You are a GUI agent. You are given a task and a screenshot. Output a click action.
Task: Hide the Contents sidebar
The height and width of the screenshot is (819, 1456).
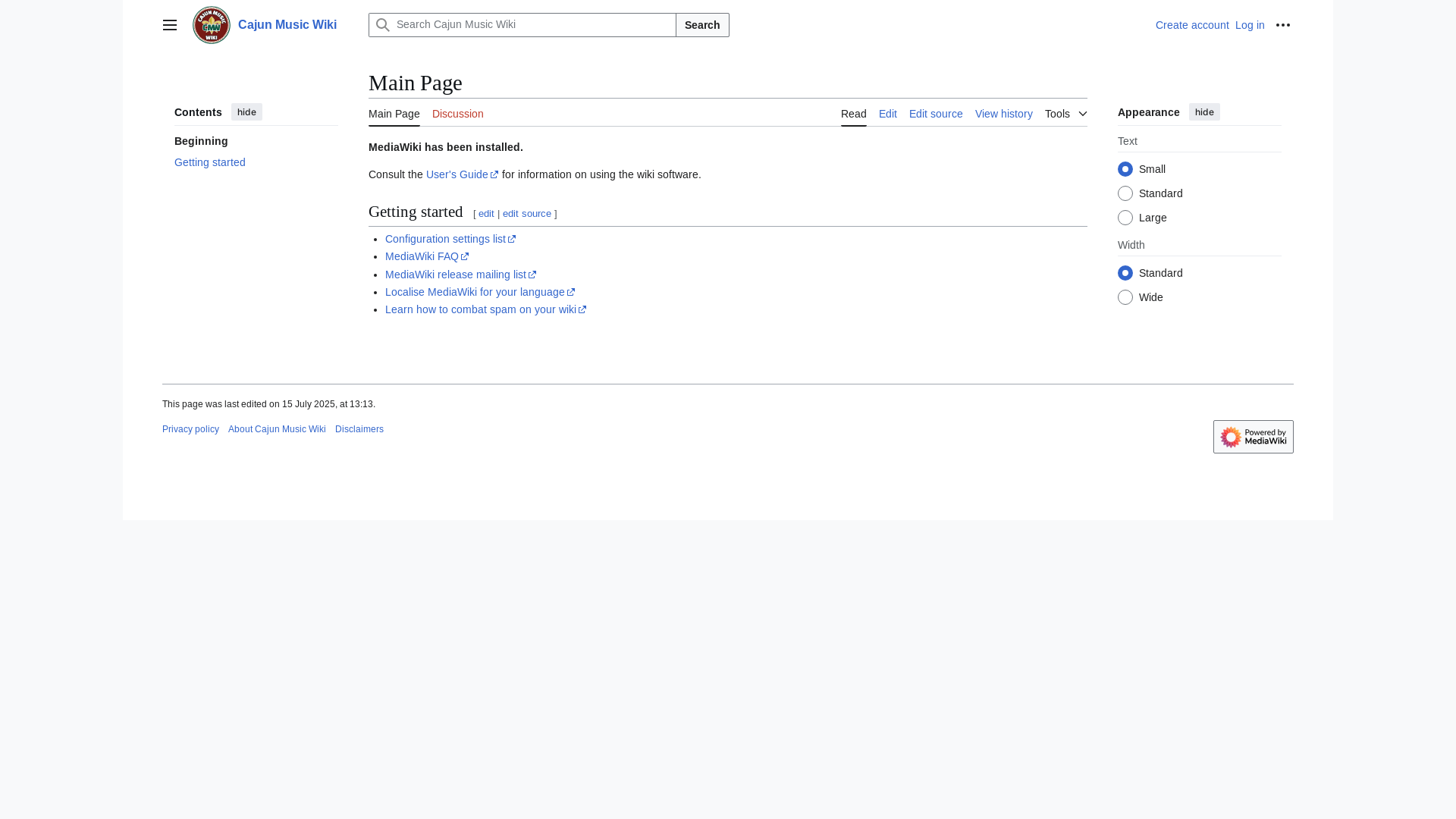pos(246,112)
